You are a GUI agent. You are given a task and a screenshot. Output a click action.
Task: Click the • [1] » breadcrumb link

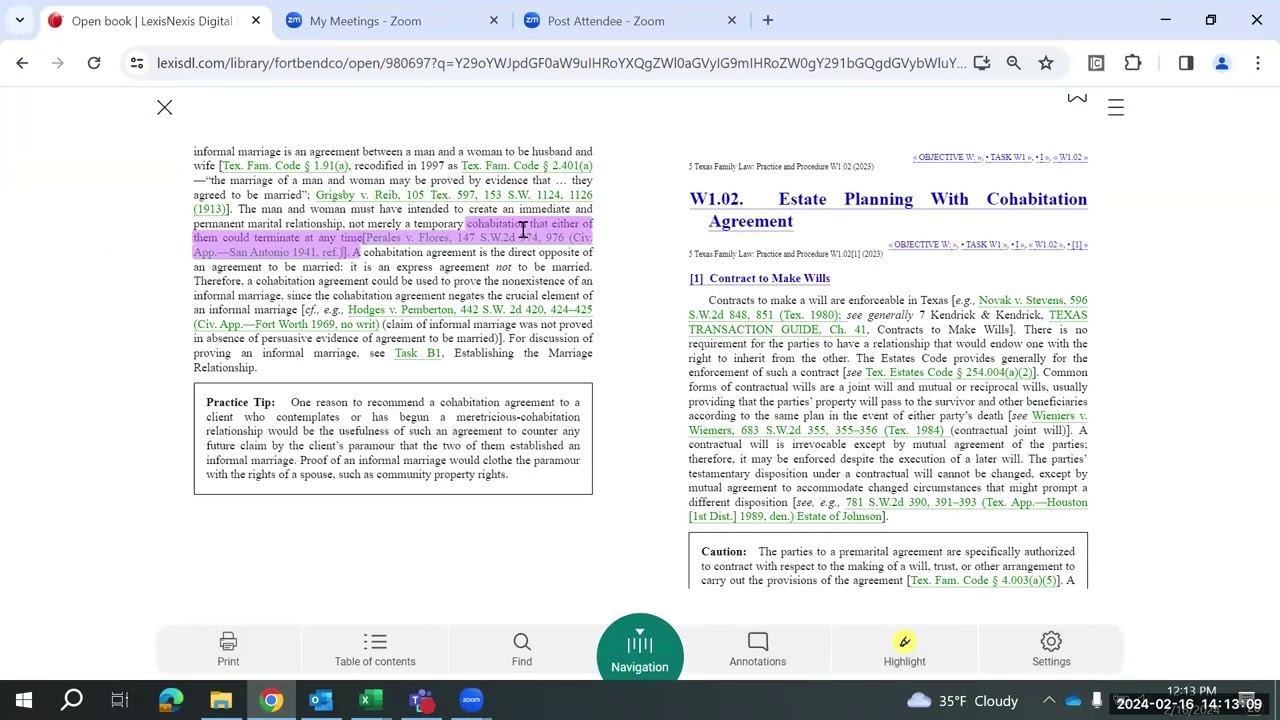[1077, 245]
